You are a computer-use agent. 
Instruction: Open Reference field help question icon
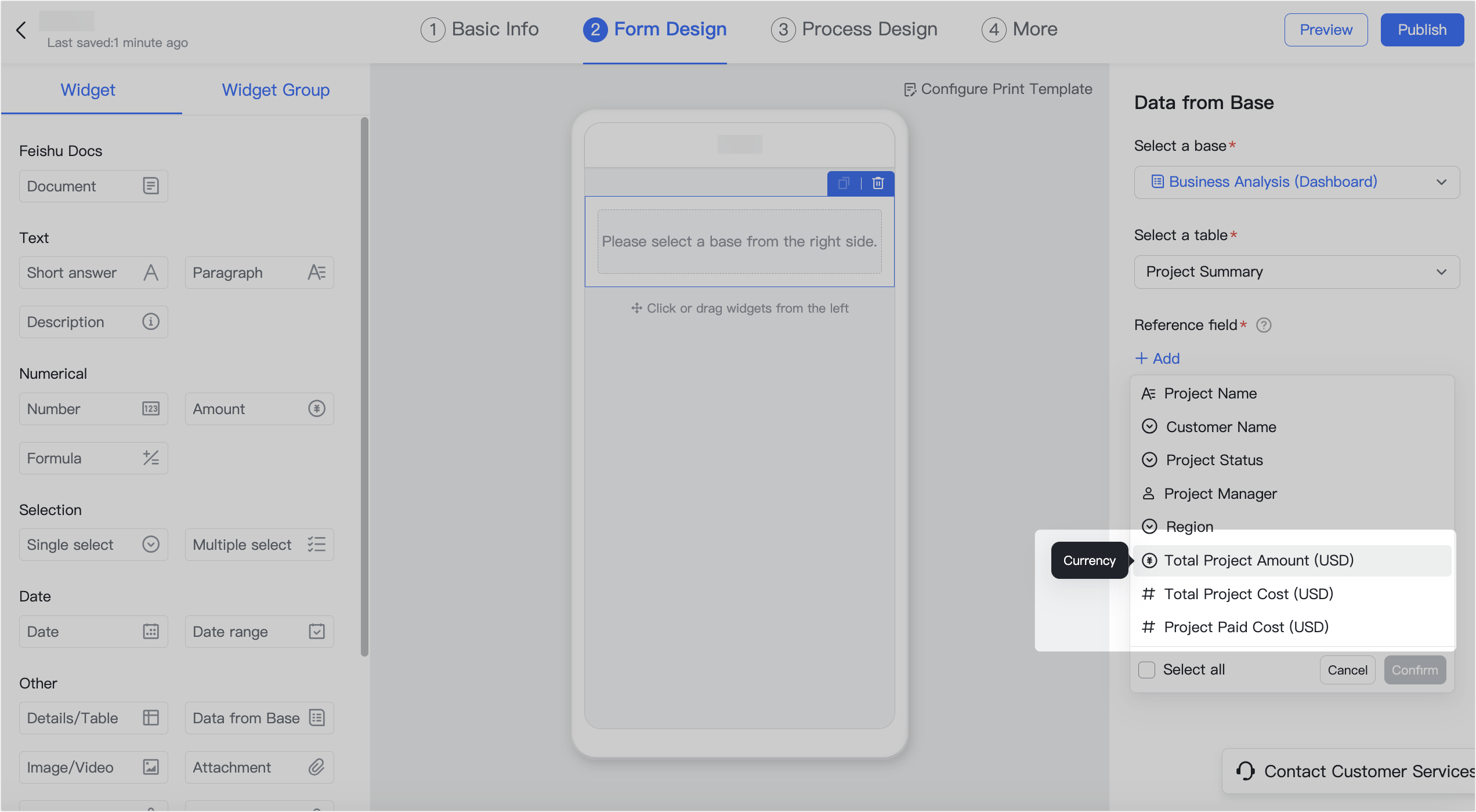(1263, 325)
